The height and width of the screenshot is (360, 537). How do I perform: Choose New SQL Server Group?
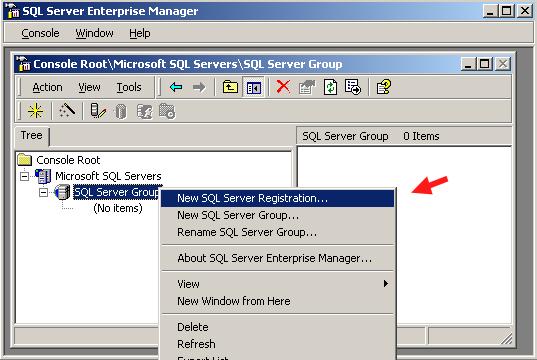pyautogui.click(x=278, y=215)
